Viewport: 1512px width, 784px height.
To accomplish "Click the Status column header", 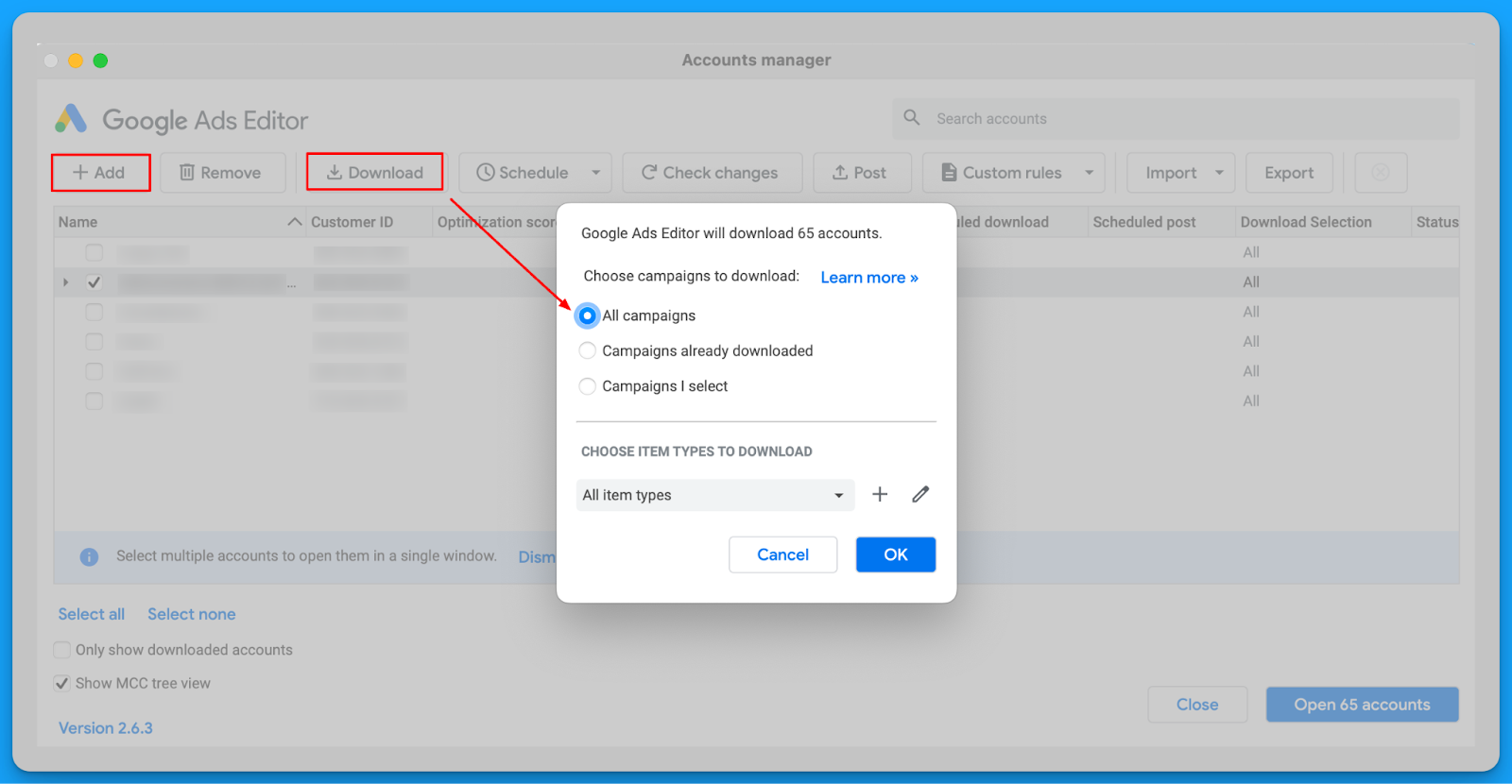I will [1437, 222].
